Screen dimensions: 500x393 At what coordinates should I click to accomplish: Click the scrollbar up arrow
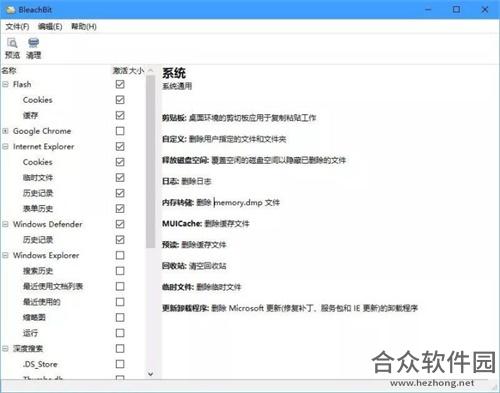pos(151,70)
